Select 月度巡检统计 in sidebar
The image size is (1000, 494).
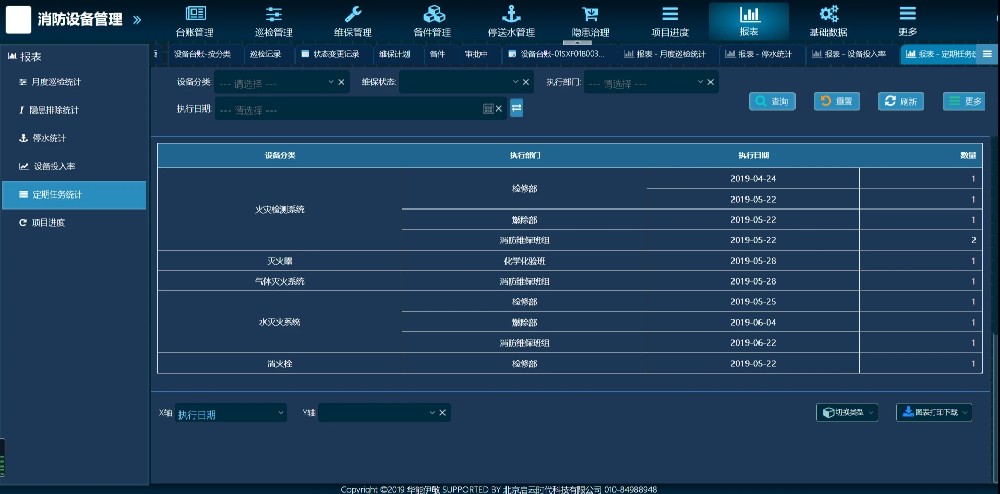pyautogui.click(x=74, y=82)
